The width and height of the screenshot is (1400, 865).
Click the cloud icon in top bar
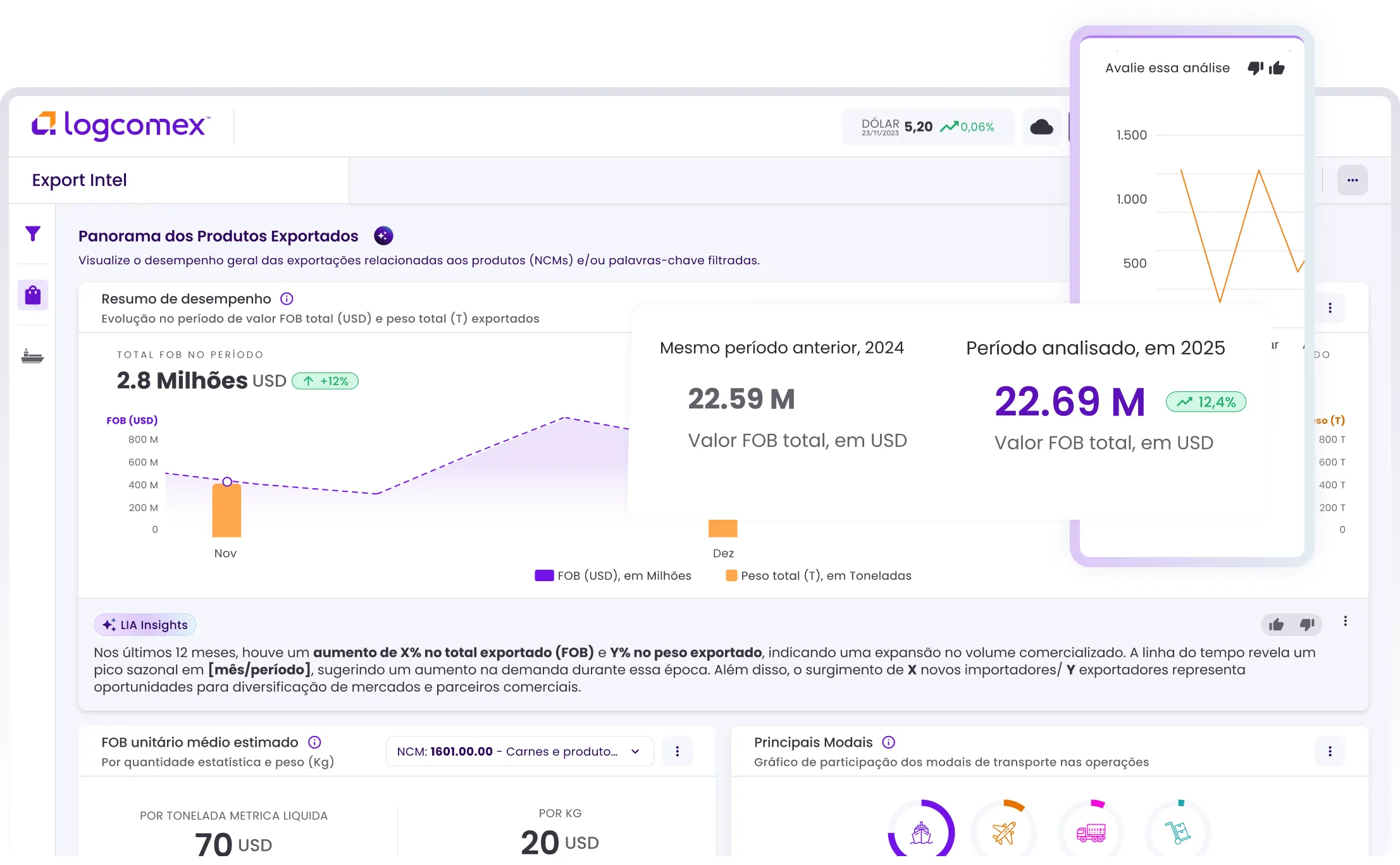pos(1041,127)
